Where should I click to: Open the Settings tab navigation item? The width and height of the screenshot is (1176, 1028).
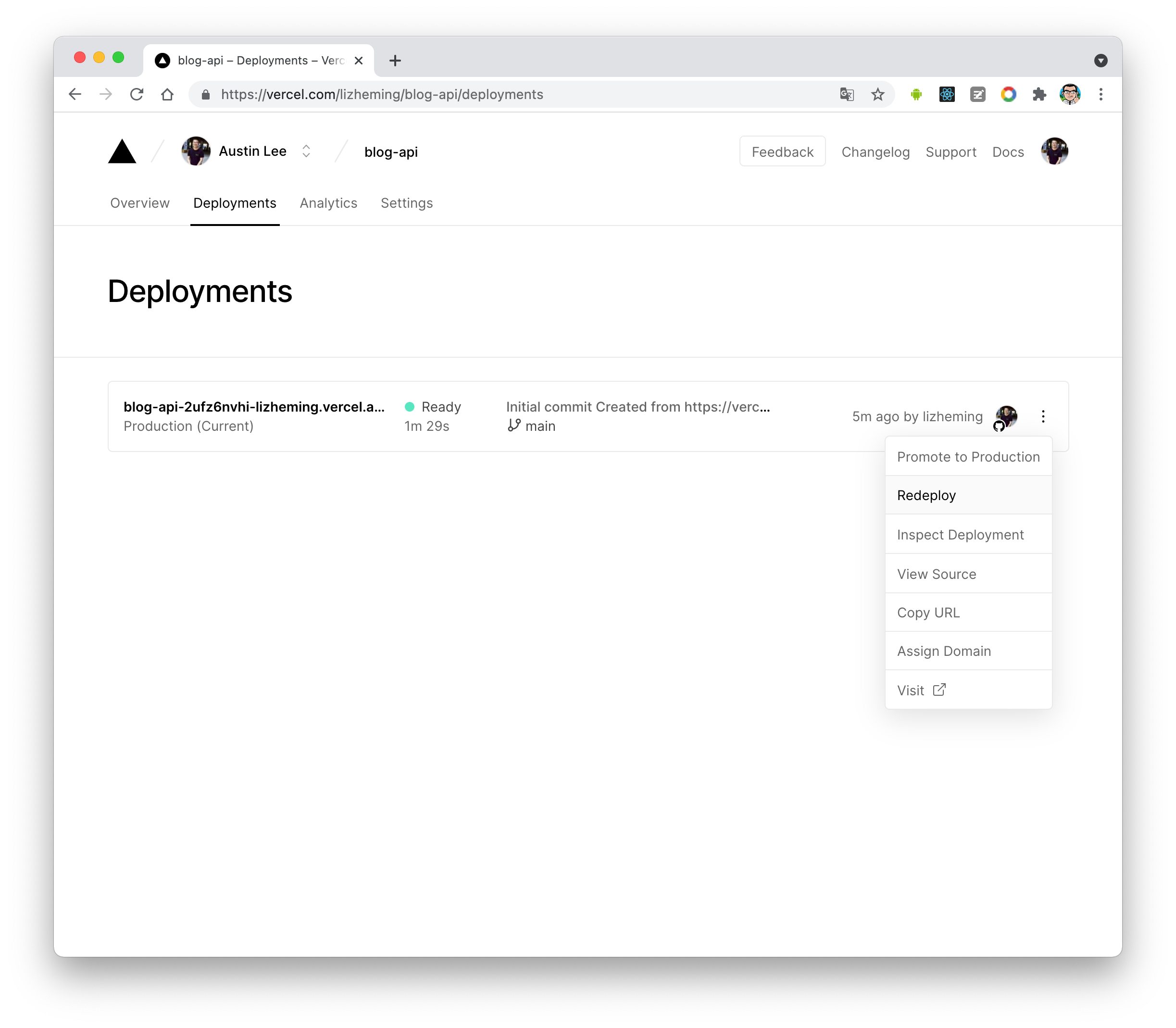coord(406,203)
